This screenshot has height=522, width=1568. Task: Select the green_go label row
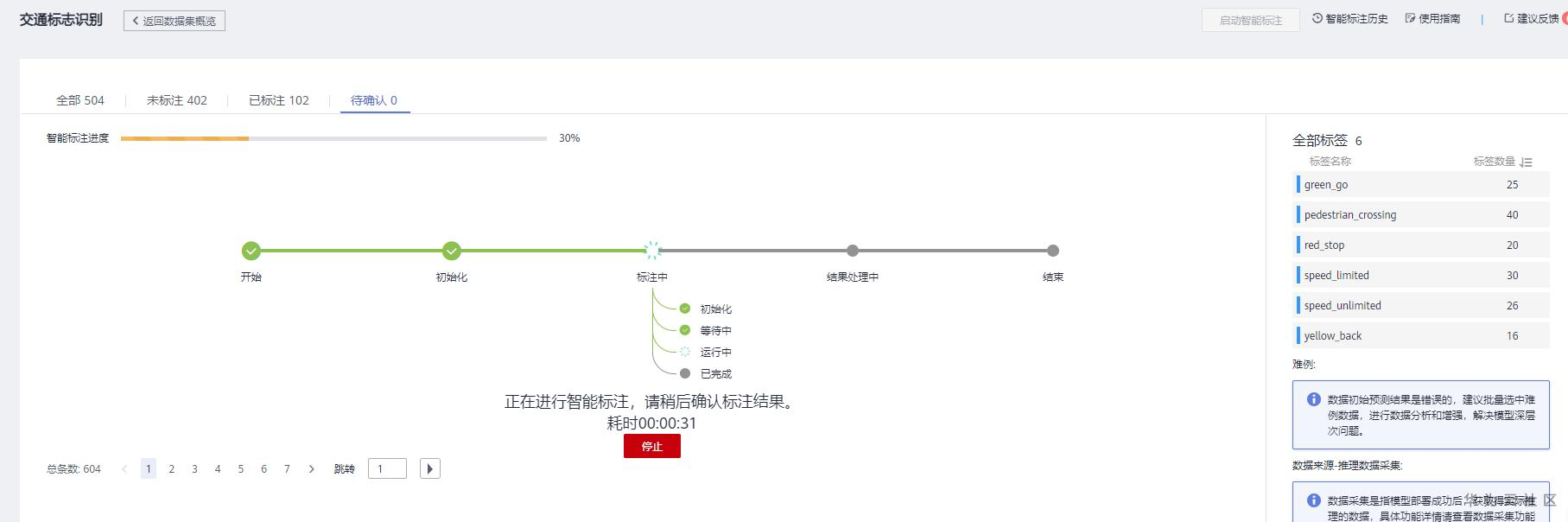click(x=1421, y=184)
